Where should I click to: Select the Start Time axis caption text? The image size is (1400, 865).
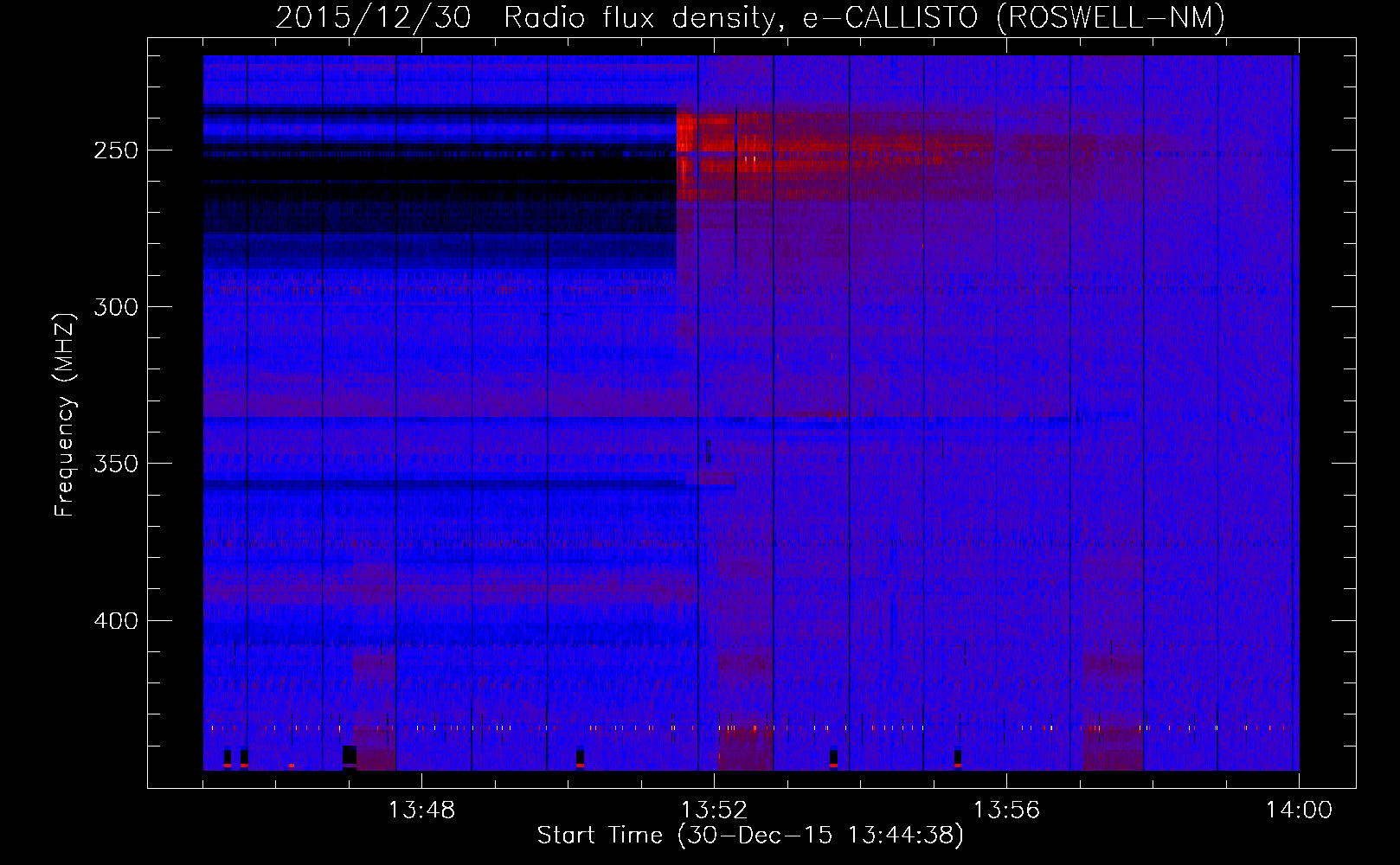pyautogui.click(x=749, y=836)
